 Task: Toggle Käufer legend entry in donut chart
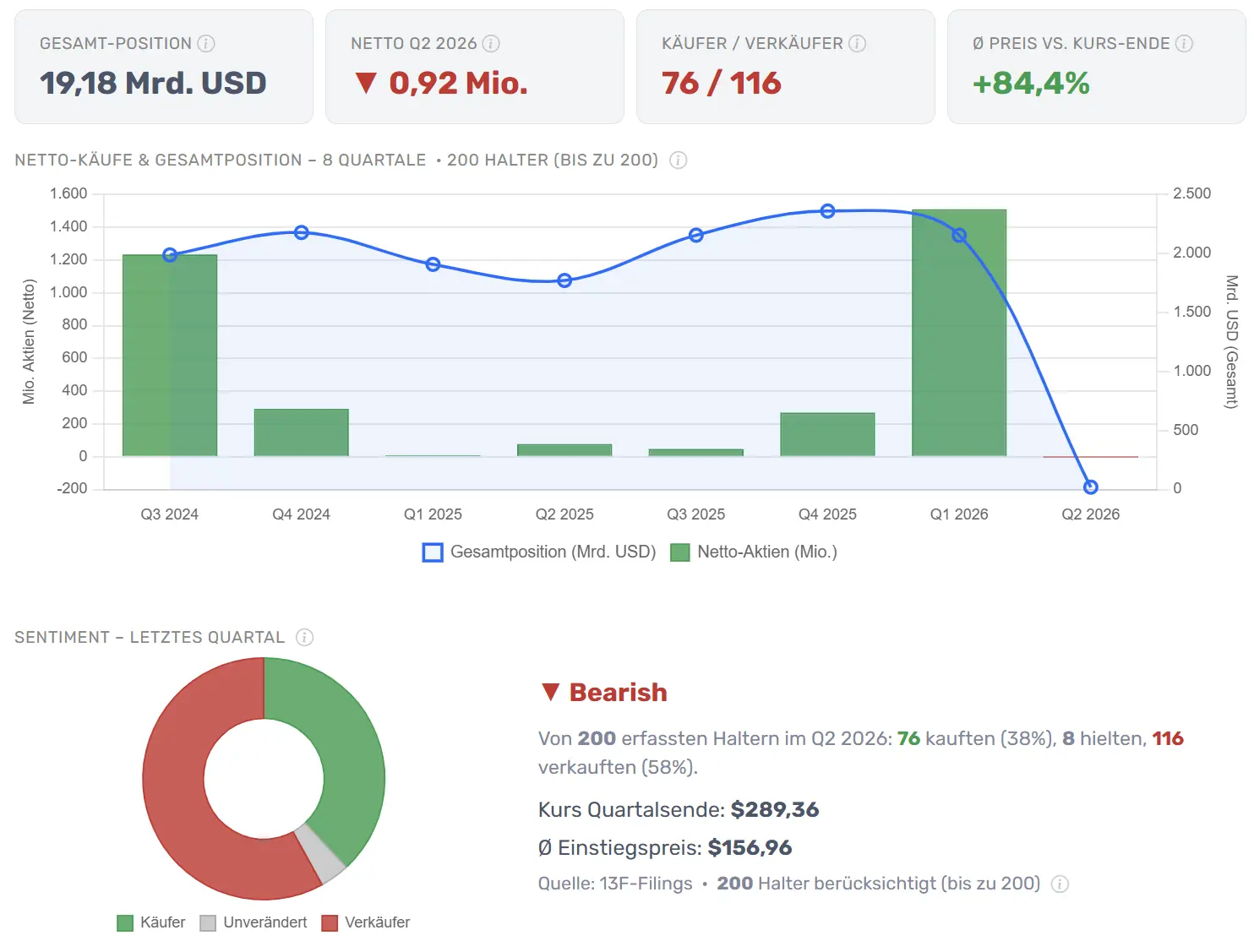coord(151,922)
